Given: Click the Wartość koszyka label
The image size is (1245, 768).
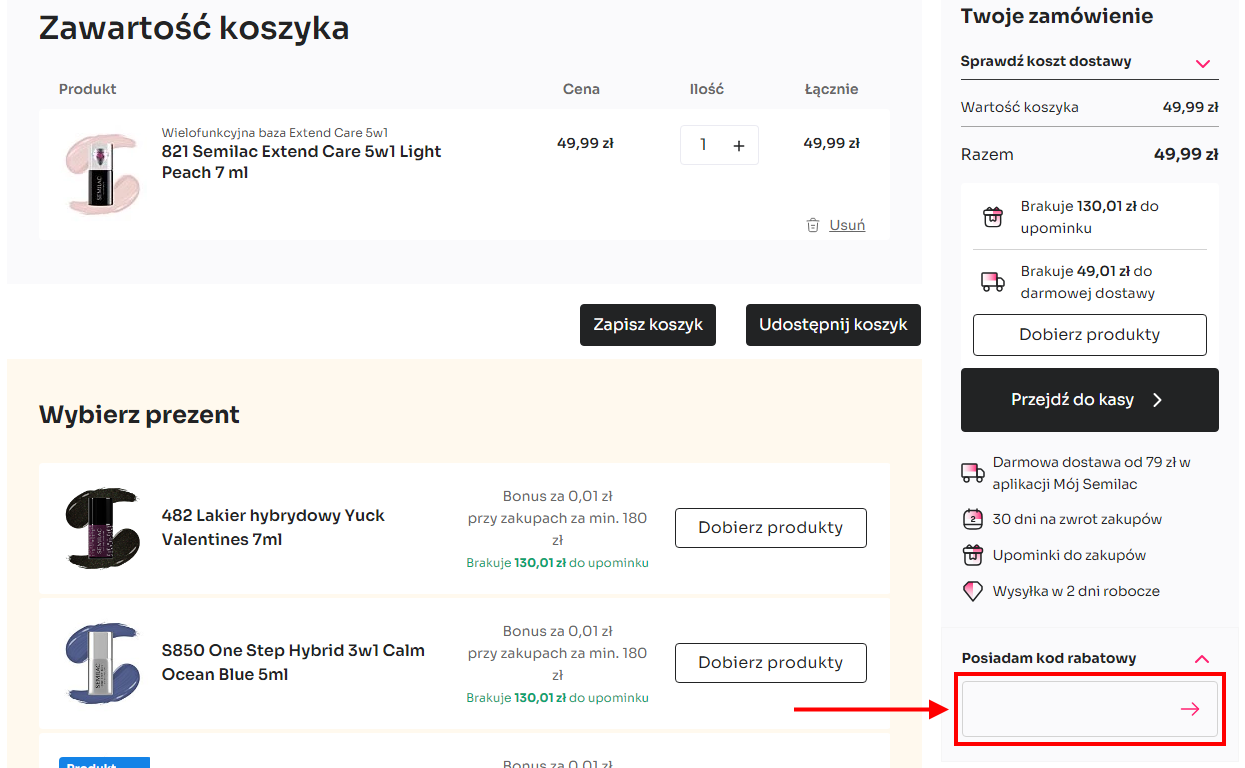Looking at the screenshot, I should 1020,107.
